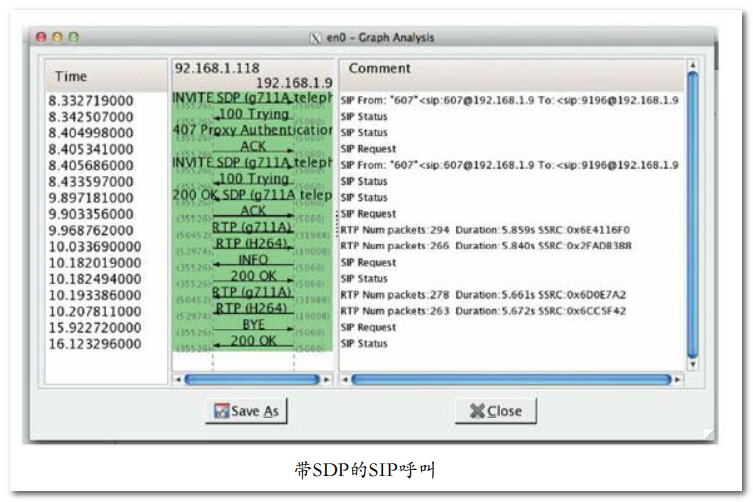Select time entry 9.968762000

[91, 231]
